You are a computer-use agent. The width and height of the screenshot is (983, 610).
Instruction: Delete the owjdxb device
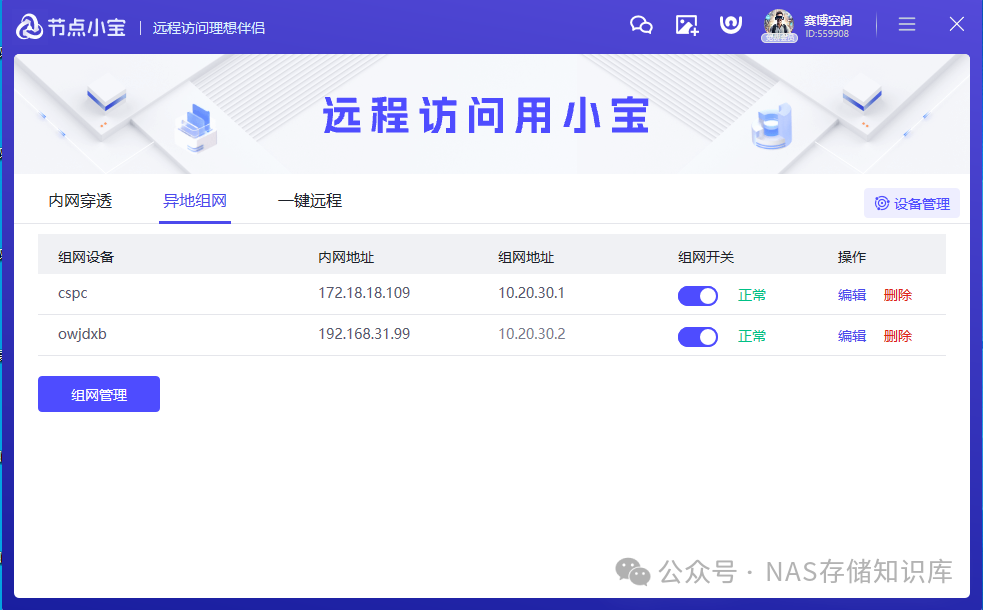coord(898,336)
